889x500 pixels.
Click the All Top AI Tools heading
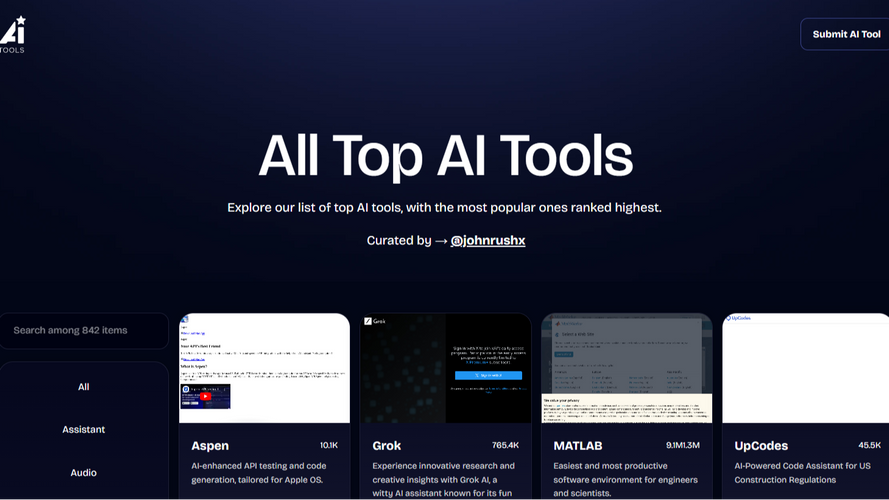(445, 155)
